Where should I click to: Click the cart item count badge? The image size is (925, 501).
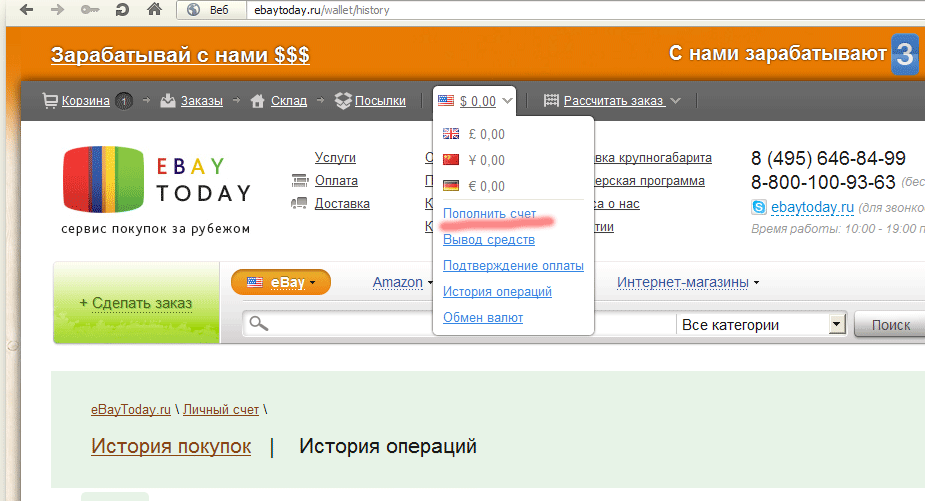(x=124, y=101)
